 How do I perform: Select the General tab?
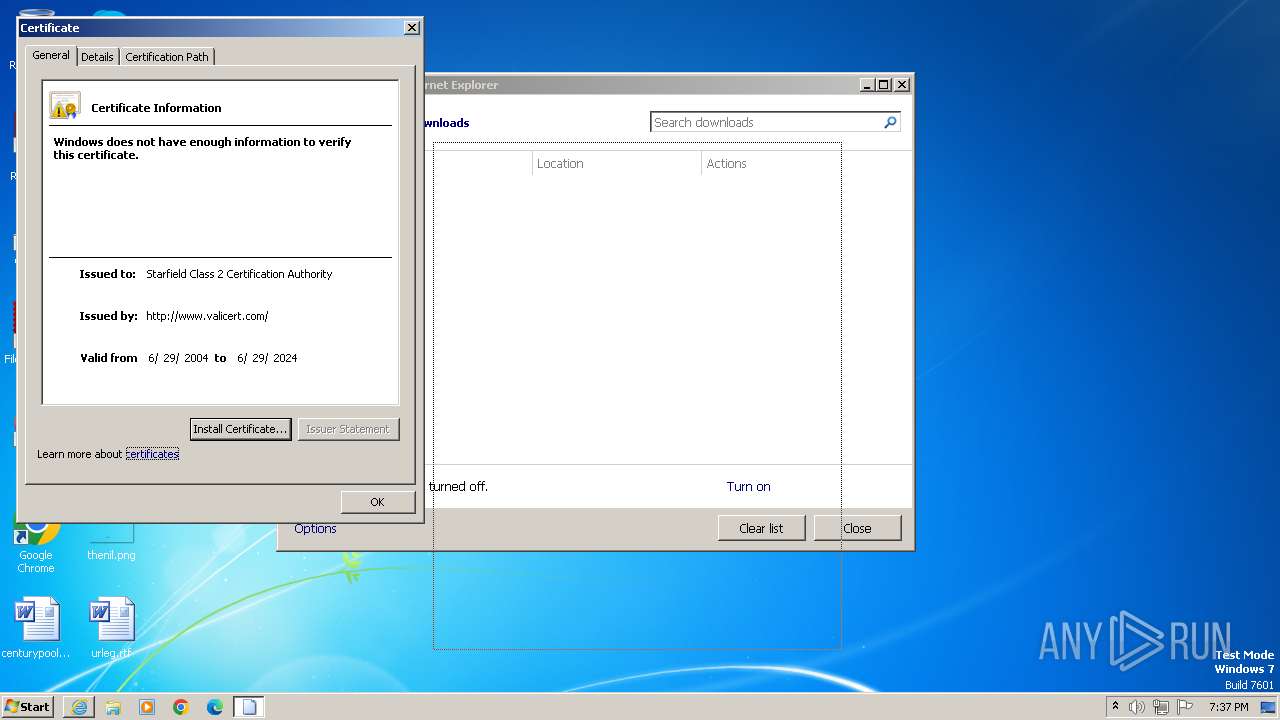point(51,55)
